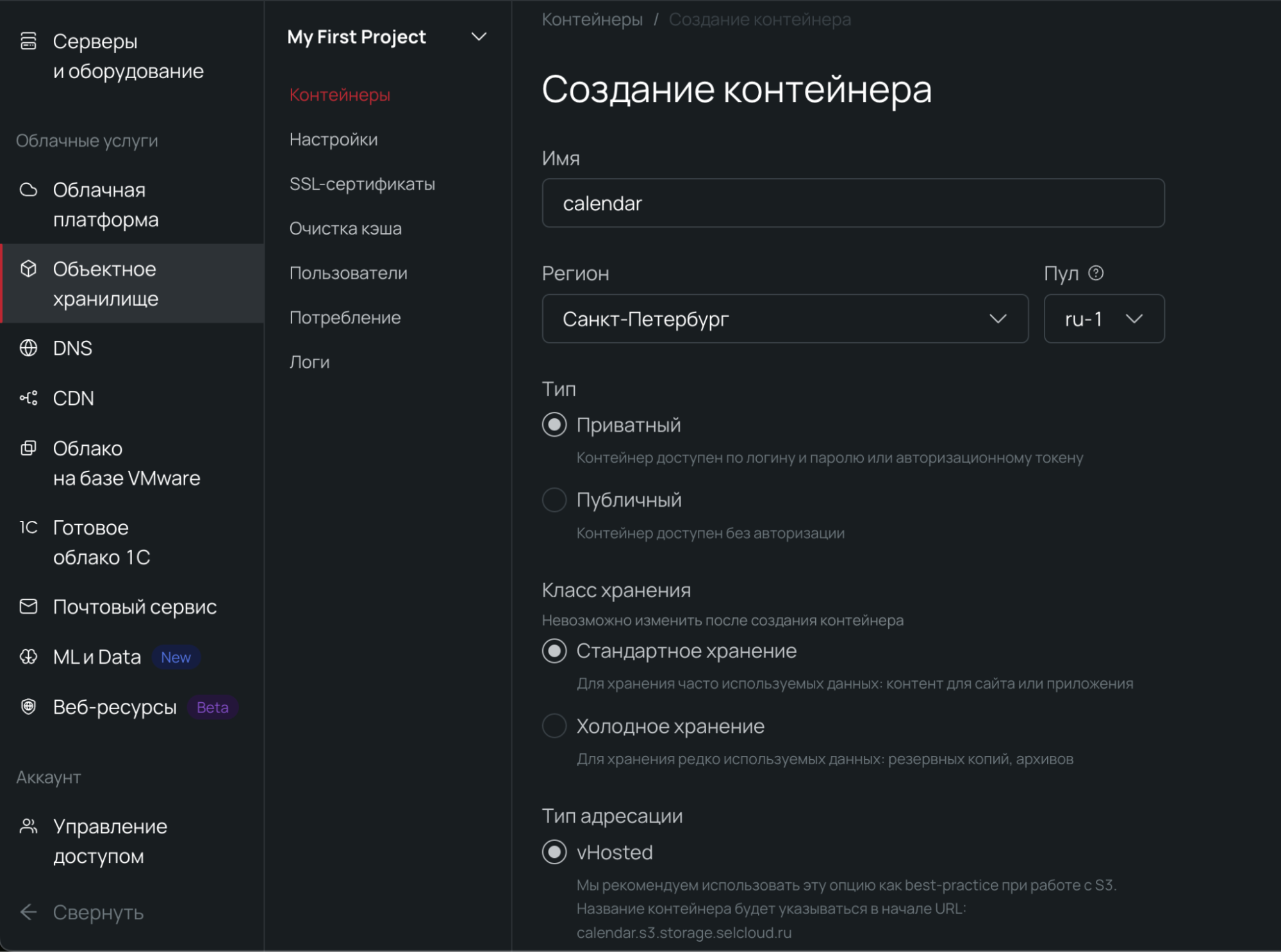Click the Потребление navigation item

tap(345, 317)
